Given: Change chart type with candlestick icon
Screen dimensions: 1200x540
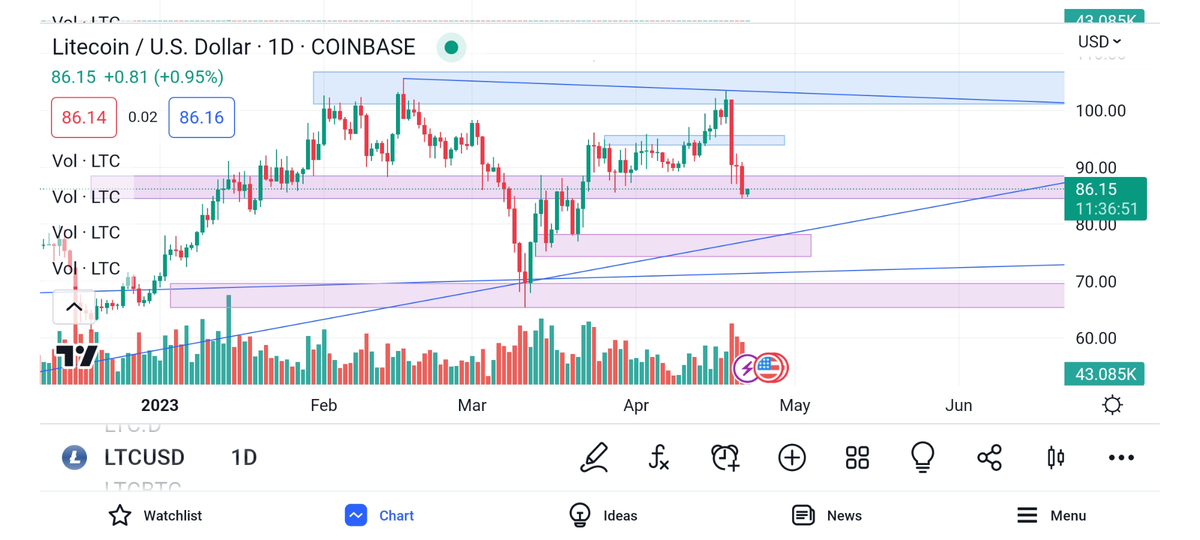Looking at the screenshot, I should 1055,458.
